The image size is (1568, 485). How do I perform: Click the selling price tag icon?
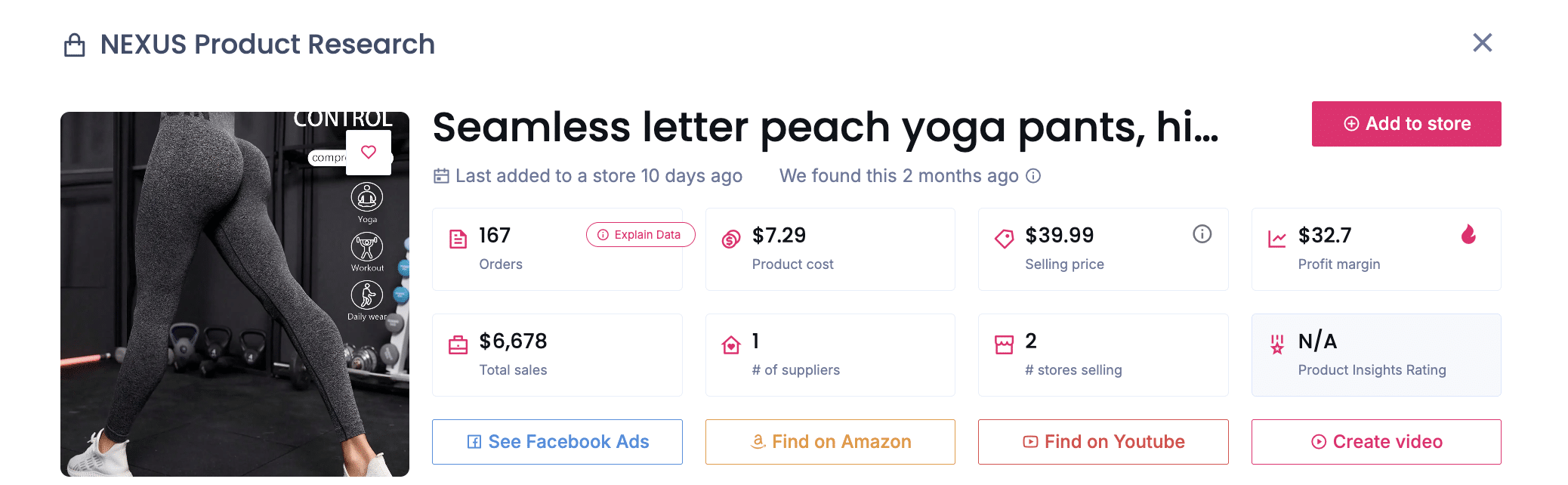(1004, 239)
